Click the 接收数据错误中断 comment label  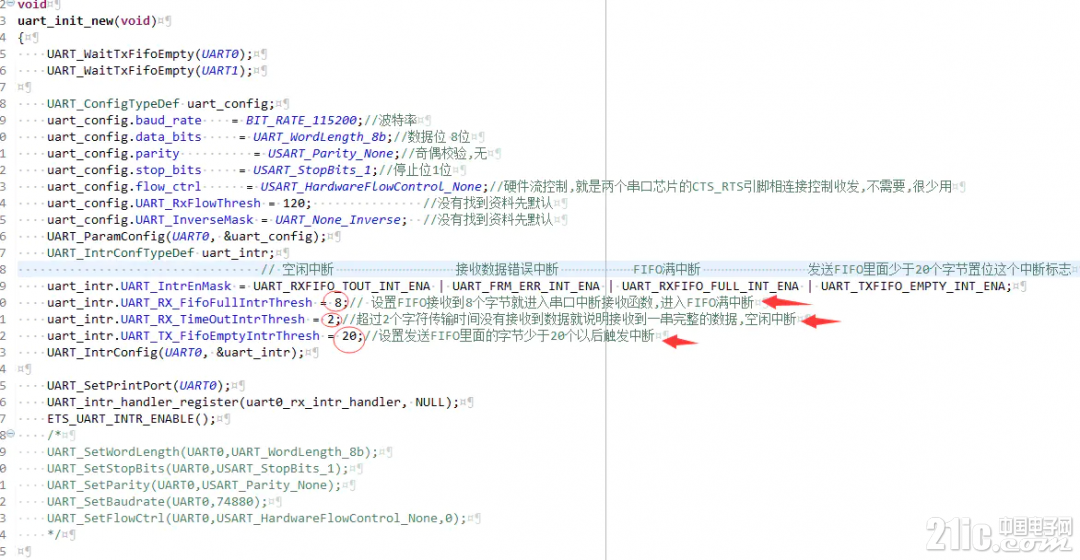click(x=506, y=269)
